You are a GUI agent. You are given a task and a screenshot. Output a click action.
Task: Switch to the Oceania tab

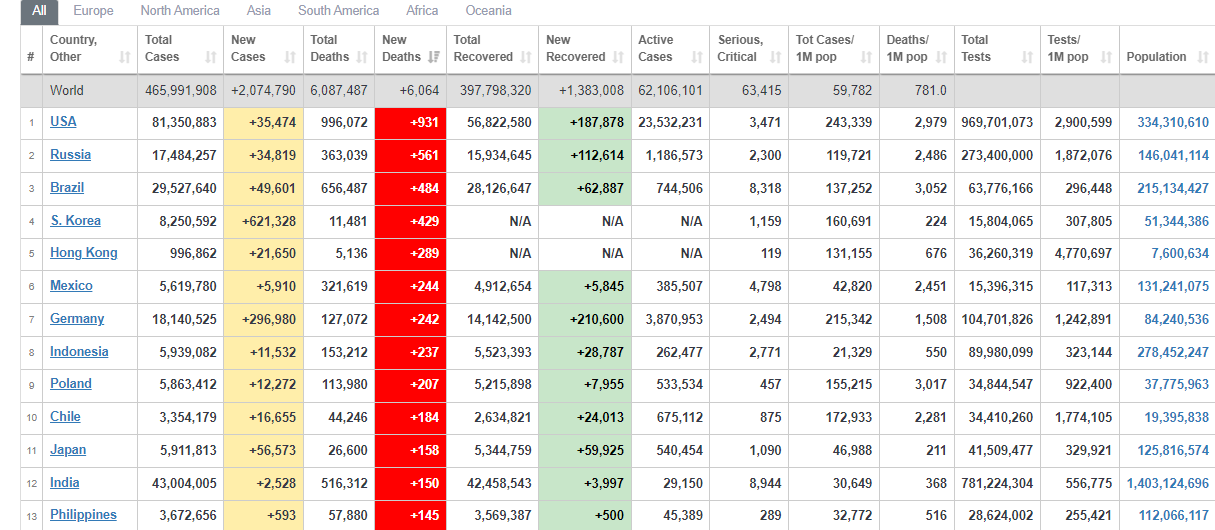tap(488, 11)
